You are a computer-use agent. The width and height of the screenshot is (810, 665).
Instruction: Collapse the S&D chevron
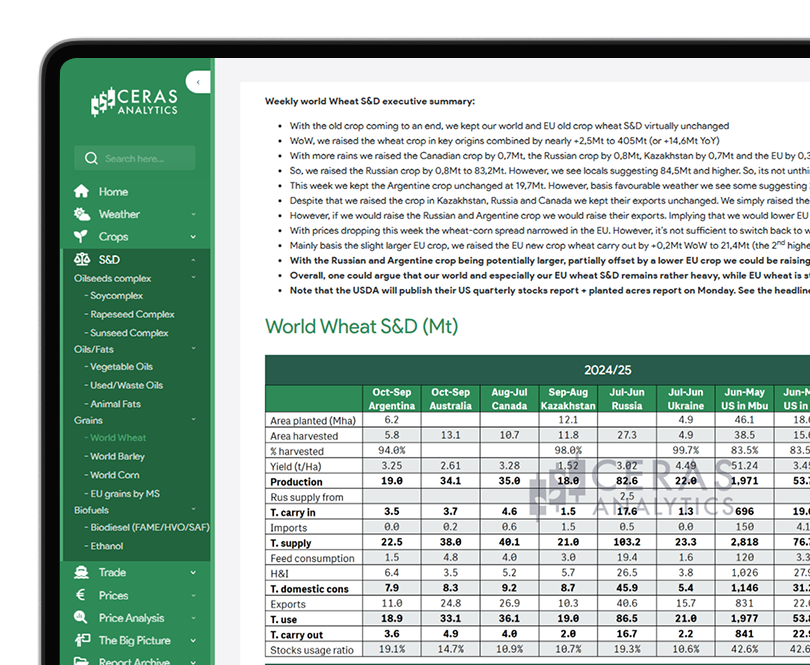pyautogui.click(x=193, y=260)
